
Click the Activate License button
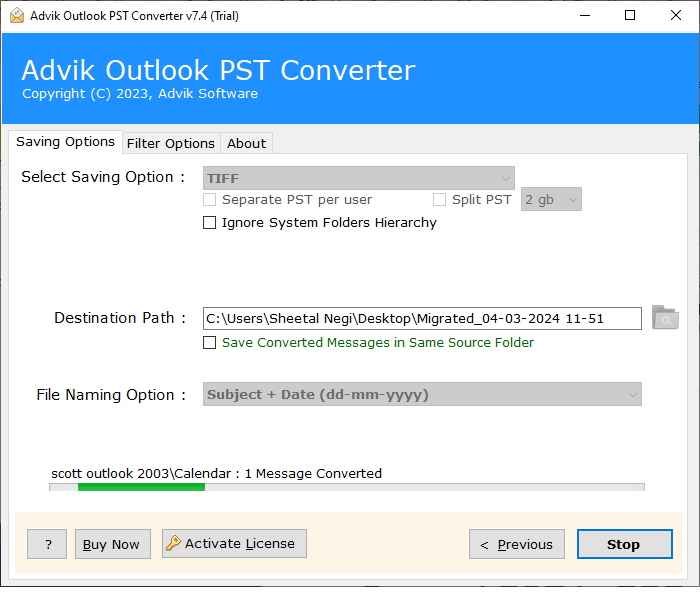[x=234, y=543]
